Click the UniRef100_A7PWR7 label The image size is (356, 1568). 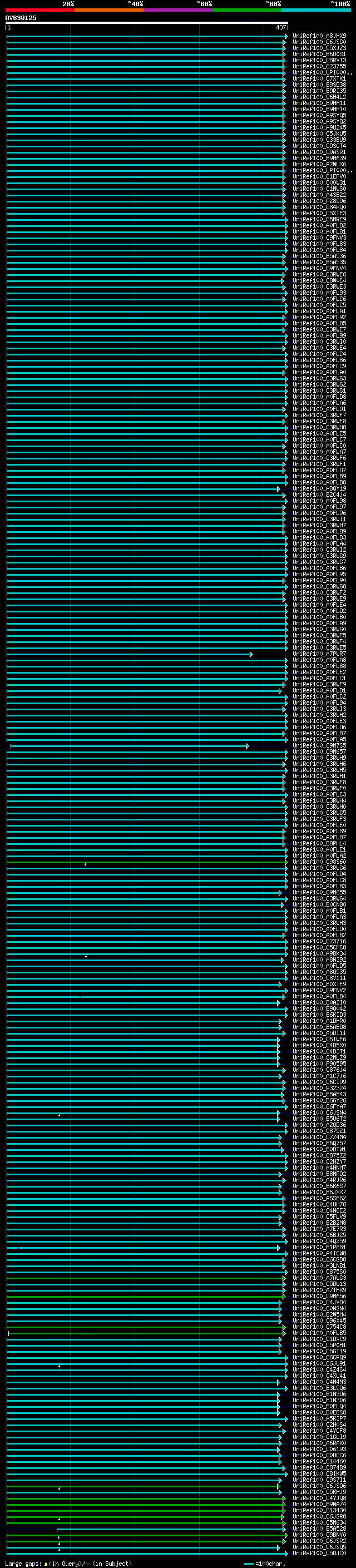(319, 654)
